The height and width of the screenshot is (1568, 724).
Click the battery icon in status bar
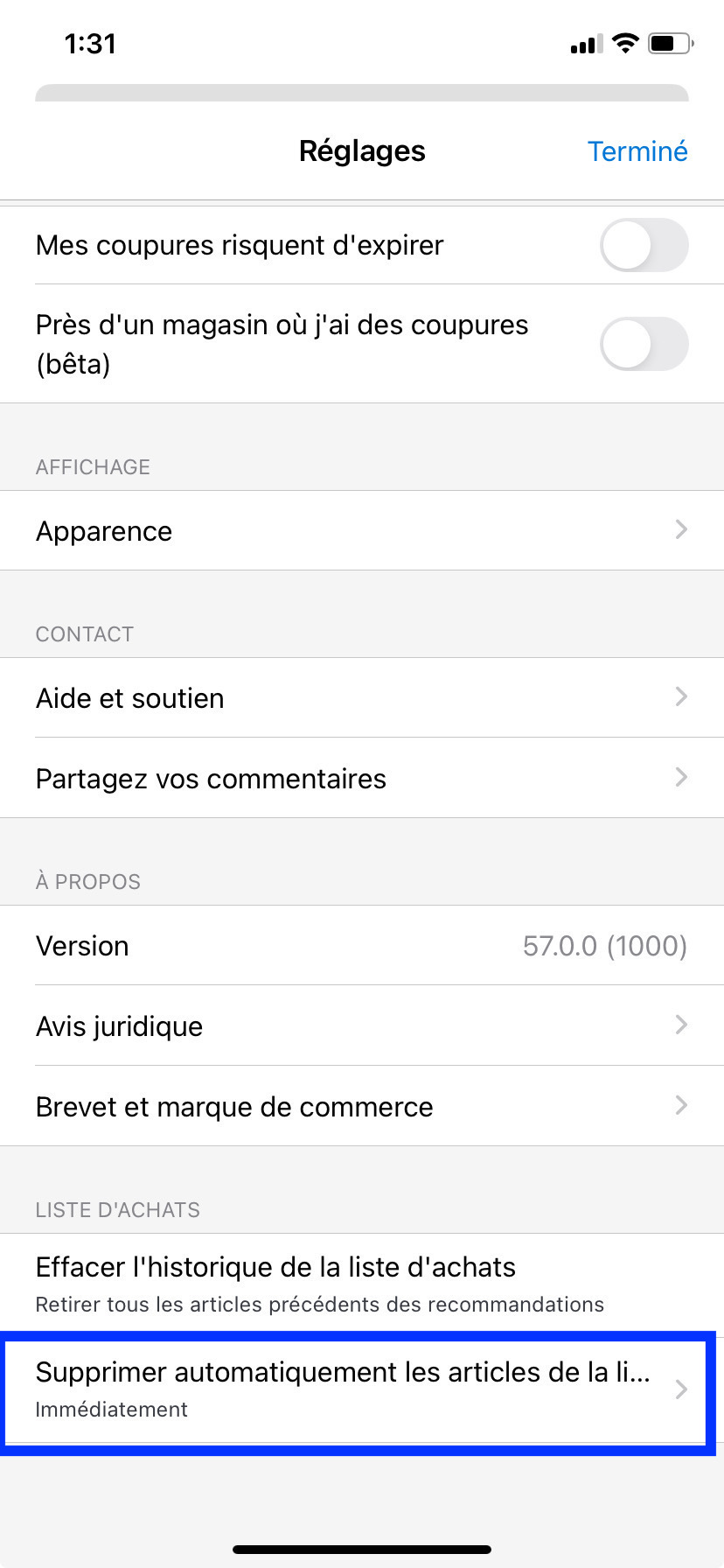coord(671,43)
